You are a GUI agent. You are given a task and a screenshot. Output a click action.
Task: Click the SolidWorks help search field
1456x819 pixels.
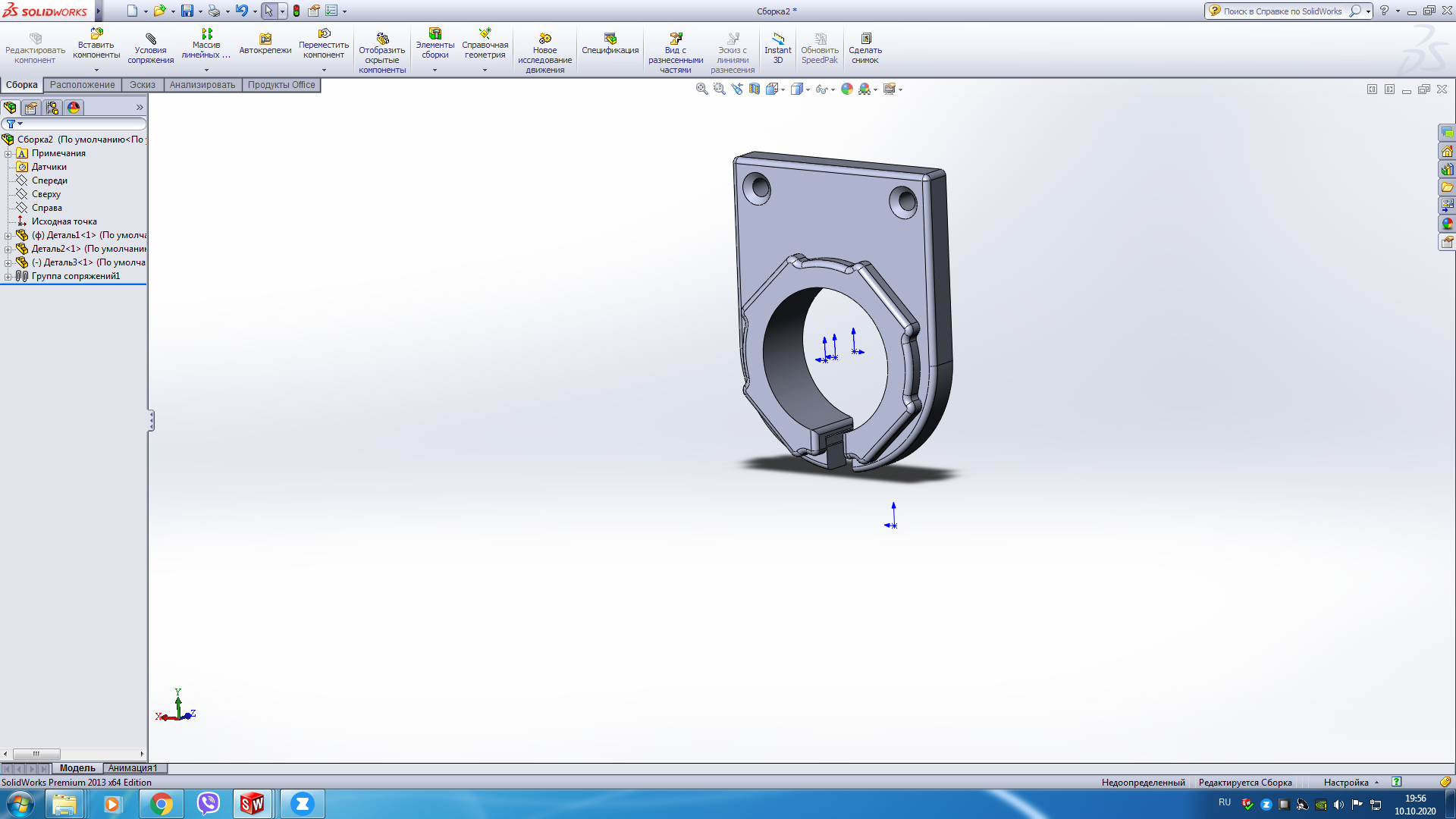pos(1282,11)
